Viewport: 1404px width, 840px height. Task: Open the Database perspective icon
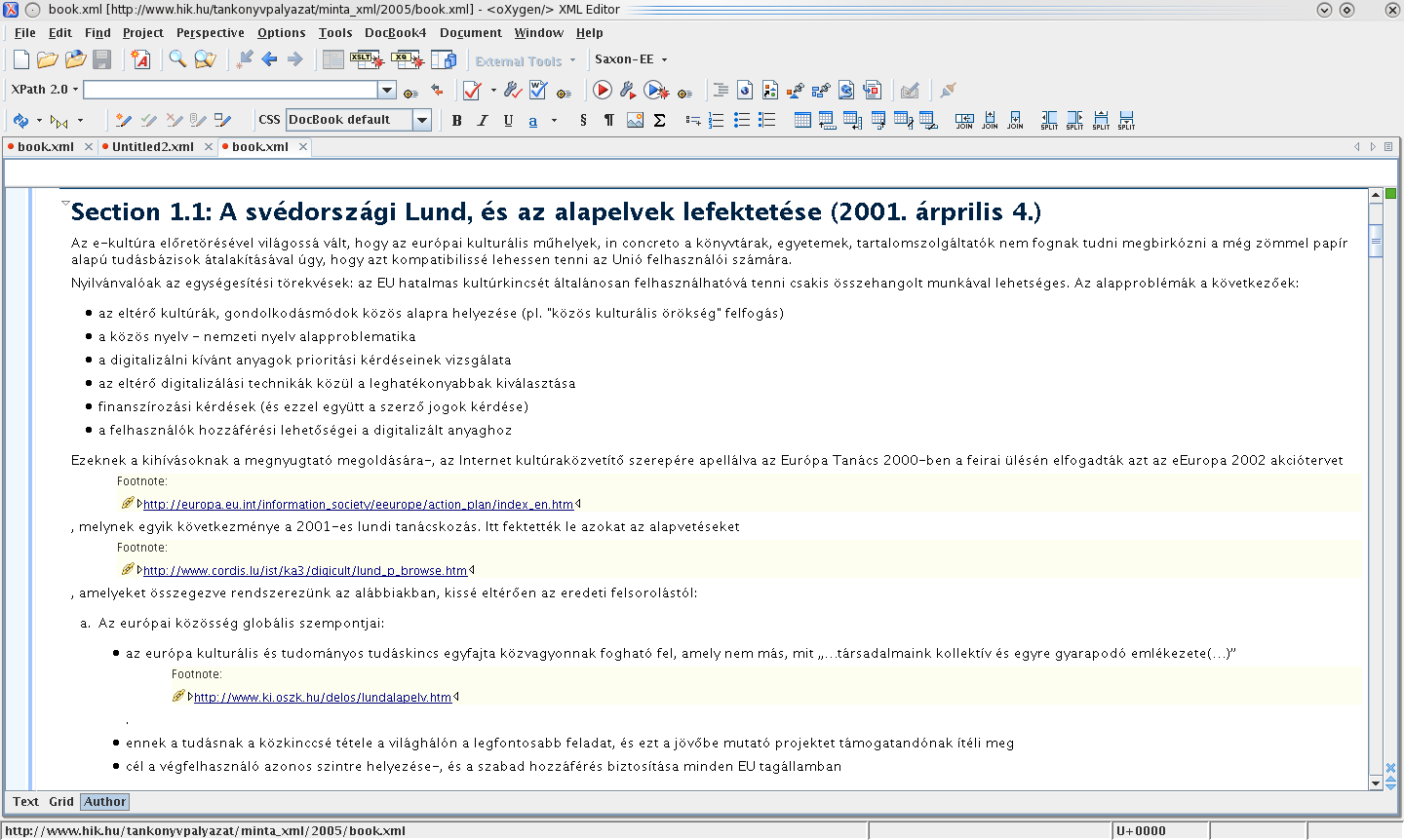[444, 60]
